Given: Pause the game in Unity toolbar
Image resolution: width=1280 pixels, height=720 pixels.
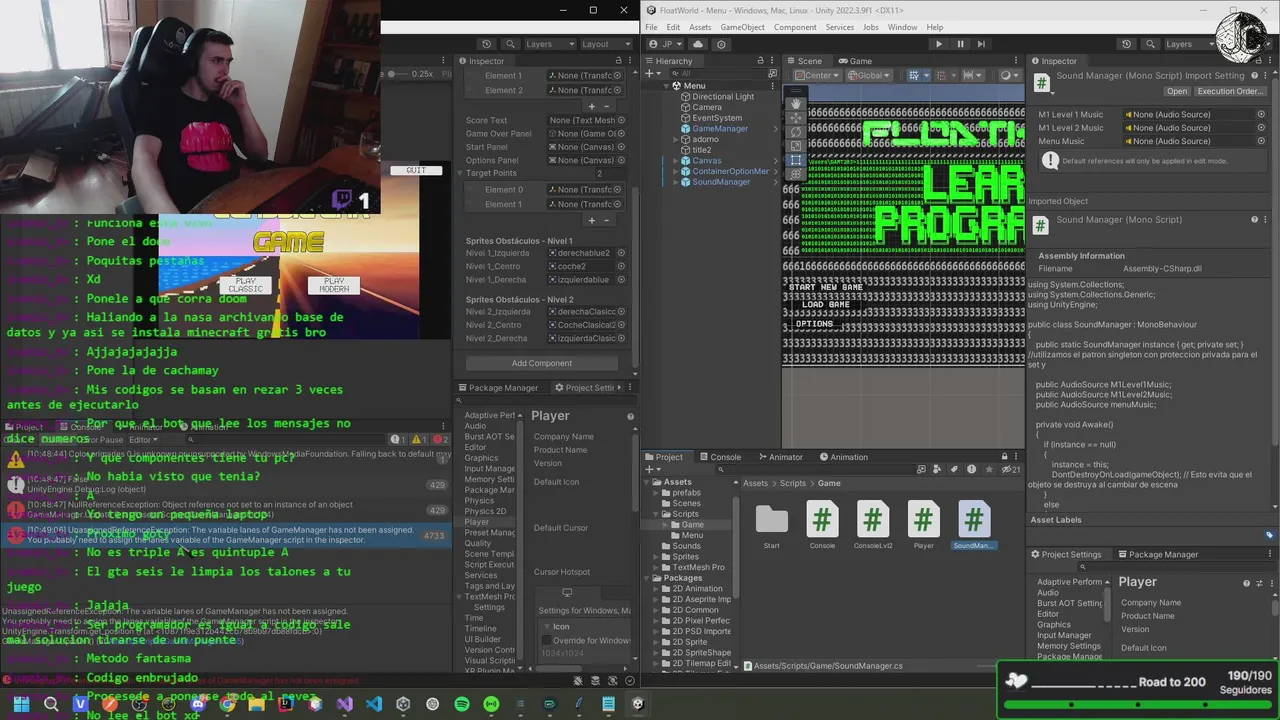Looking at the screenshot, I should pyautogui.click(x=960, y=44).
